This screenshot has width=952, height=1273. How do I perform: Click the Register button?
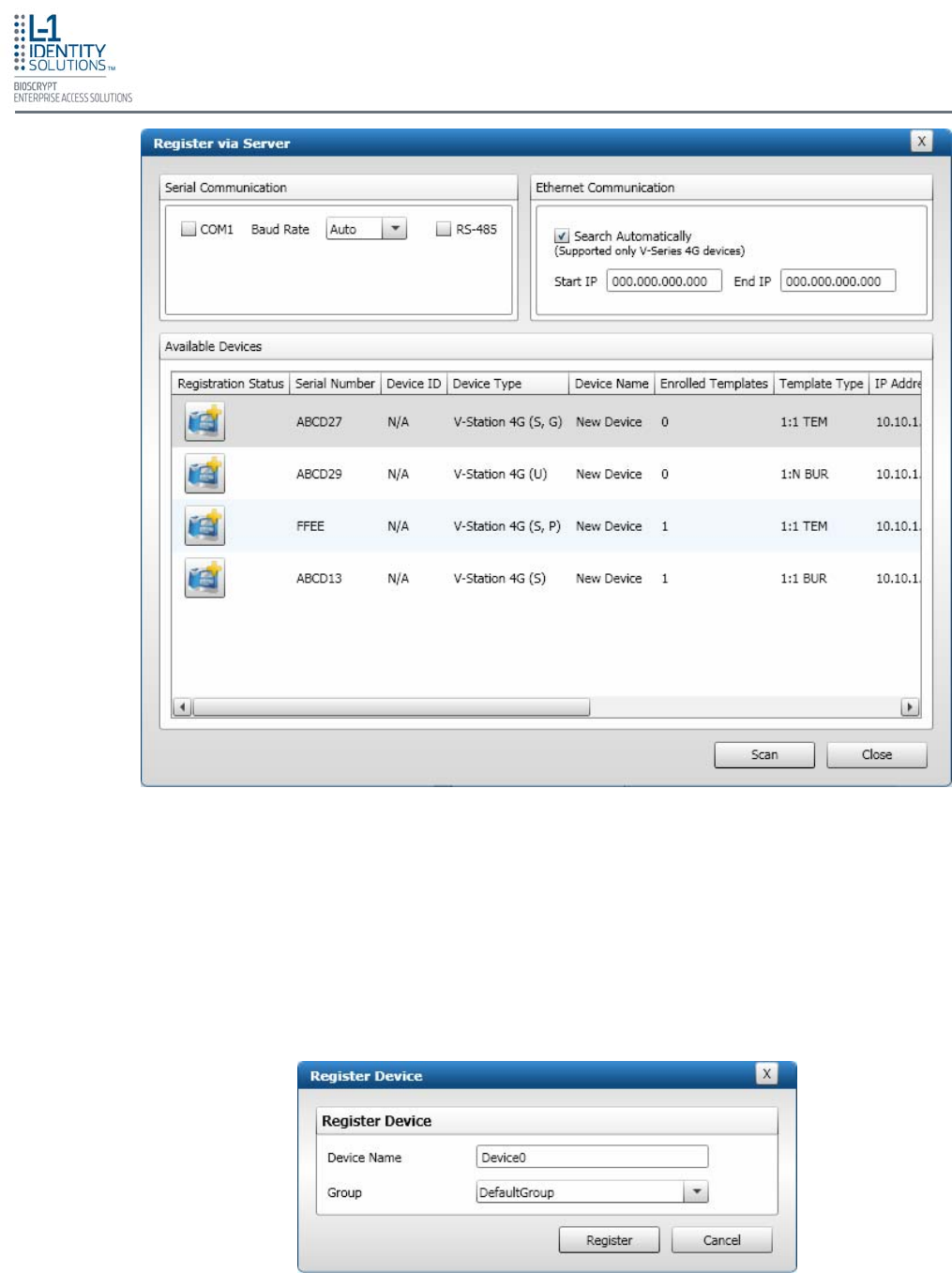[610, 1240]
